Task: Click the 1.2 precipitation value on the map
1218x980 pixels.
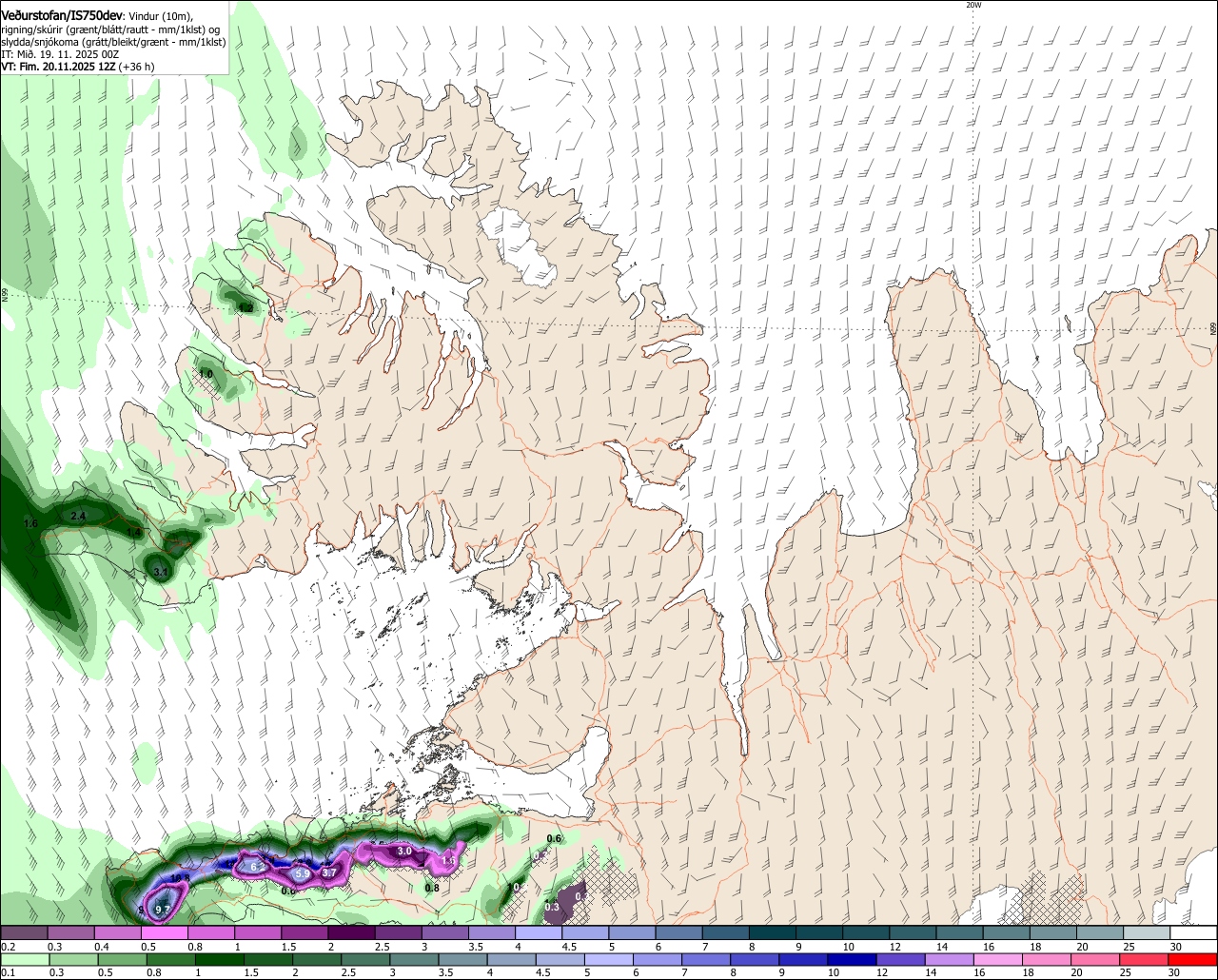Action: [x=246, y=307]
